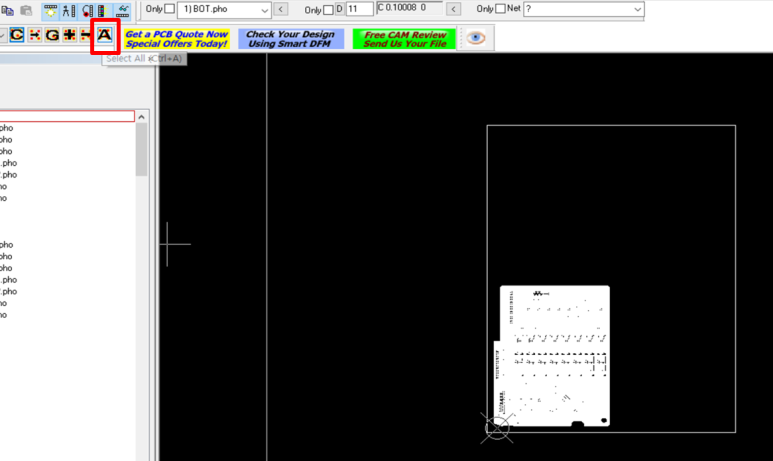
Task: Click the copy icon in top toolbar
Action: (7, 10)
